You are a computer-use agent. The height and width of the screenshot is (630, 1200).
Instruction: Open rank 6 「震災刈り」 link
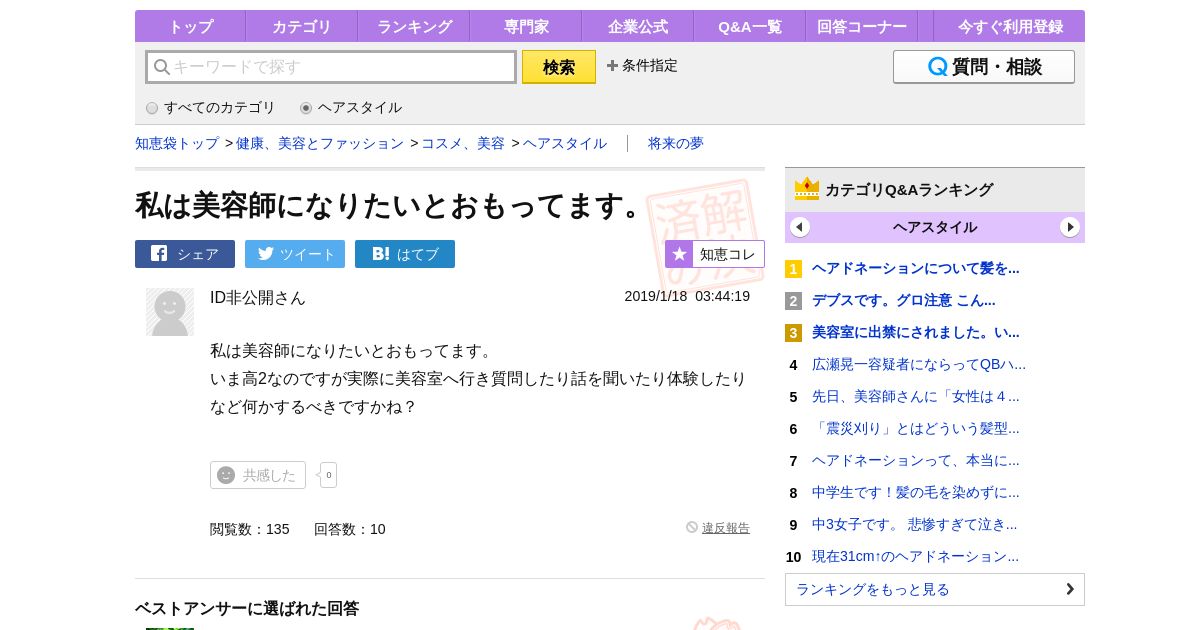coord(916,428)
